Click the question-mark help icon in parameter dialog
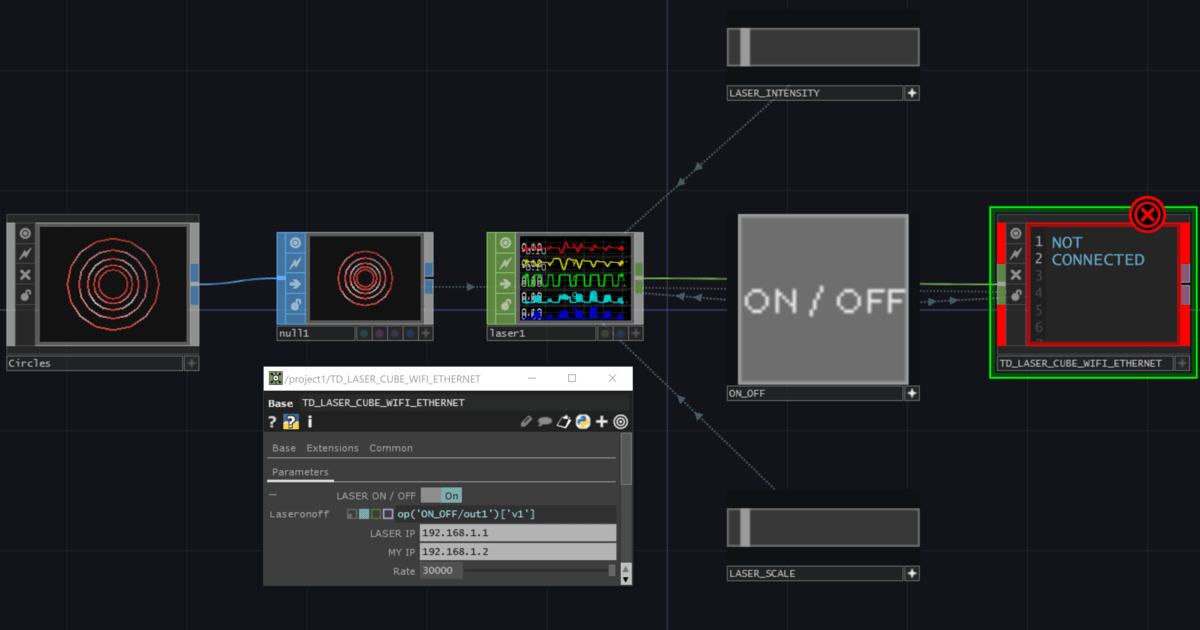1200x630 pixels. pos(271,421)
